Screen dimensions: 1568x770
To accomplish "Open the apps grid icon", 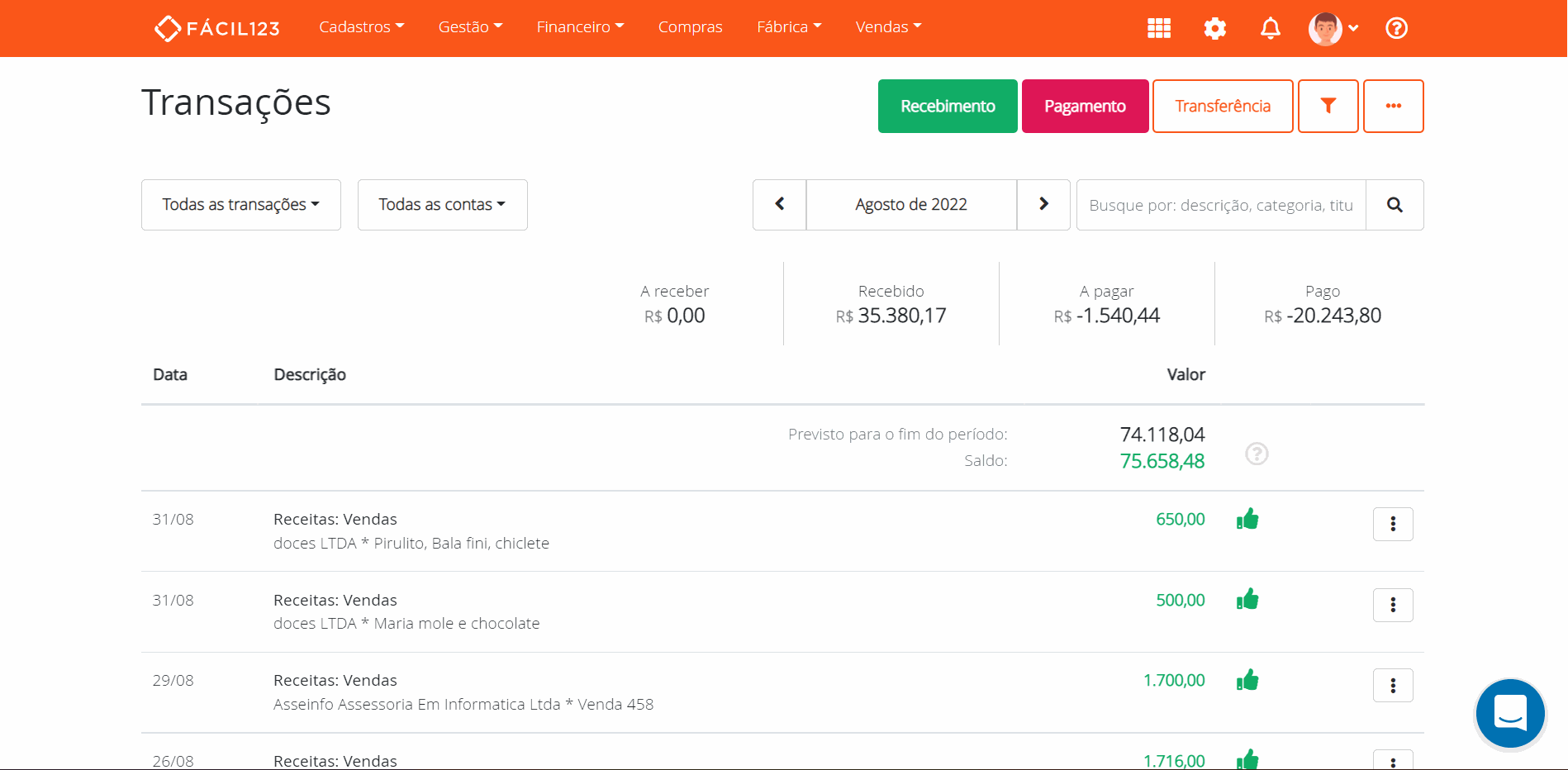I will pos(1159,28).
